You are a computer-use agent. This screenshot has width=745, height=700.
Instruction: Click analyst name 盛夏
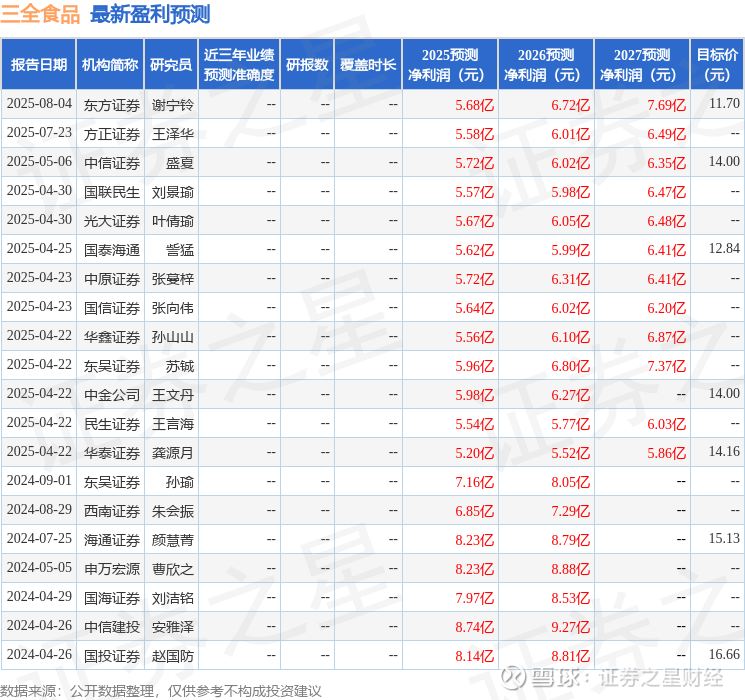tap(180, 163)
